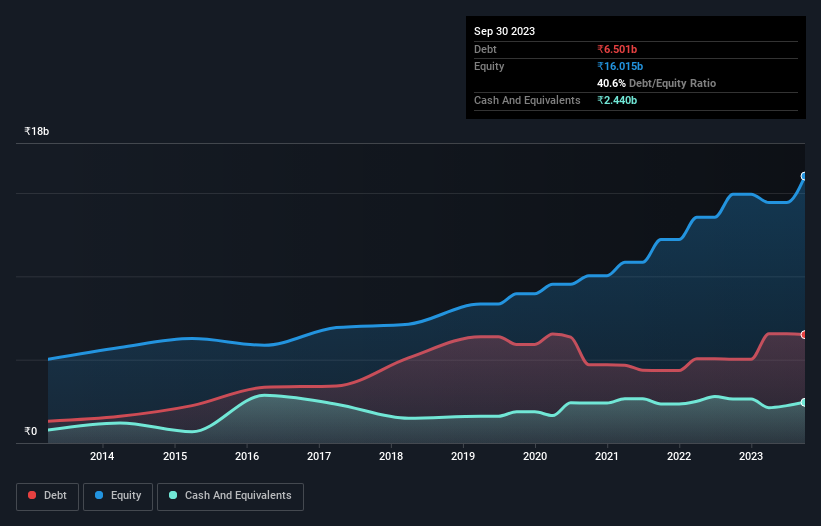Image resolution: width=821 pixels, height=526 pixels.
Task: Toggle the Debt legend button
Action: (x=48, y=496)
